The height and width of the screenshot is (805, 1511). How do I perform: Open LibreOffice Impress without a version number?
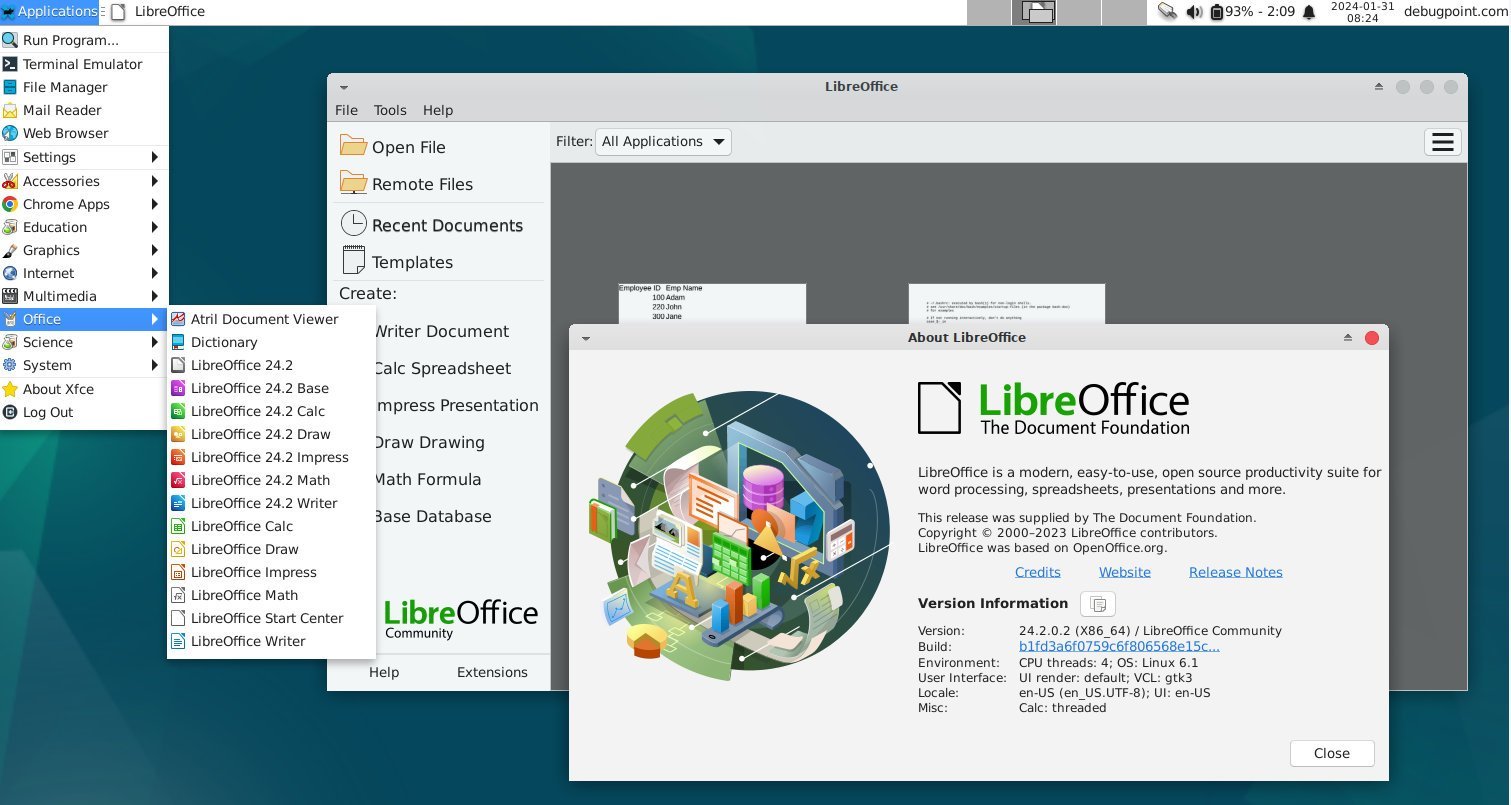coord(271,572)
